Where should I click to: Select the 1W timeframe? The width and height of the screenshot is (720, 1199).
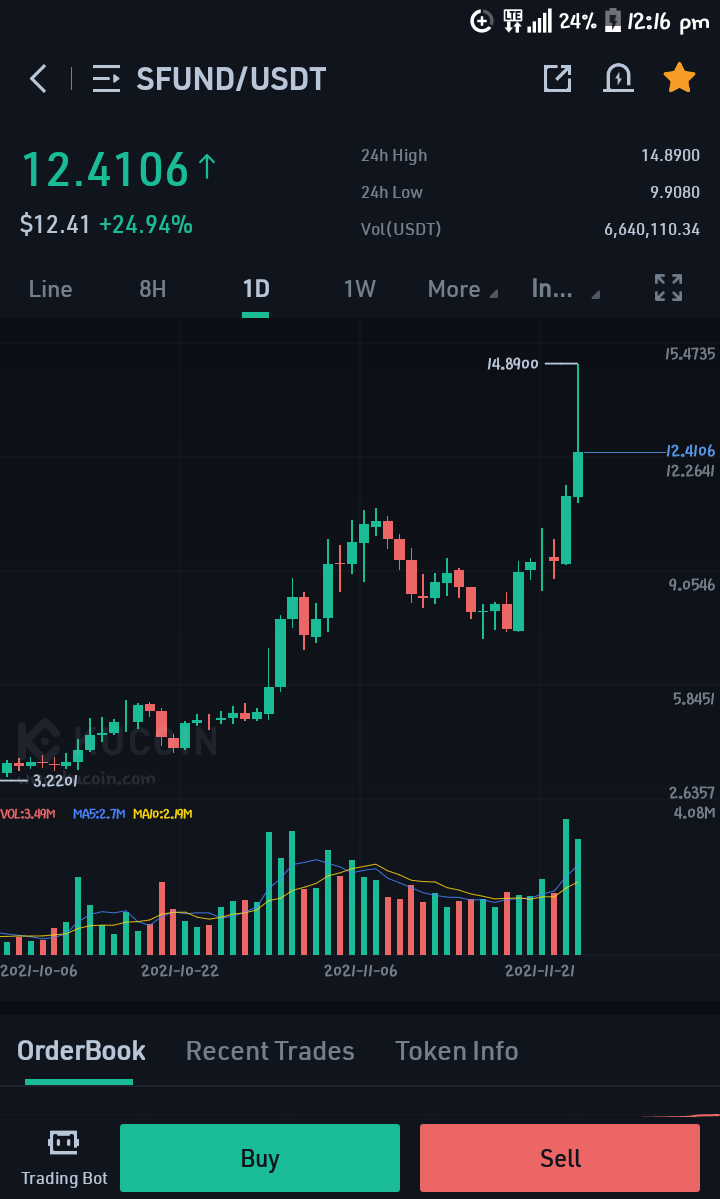click(359, 289)
